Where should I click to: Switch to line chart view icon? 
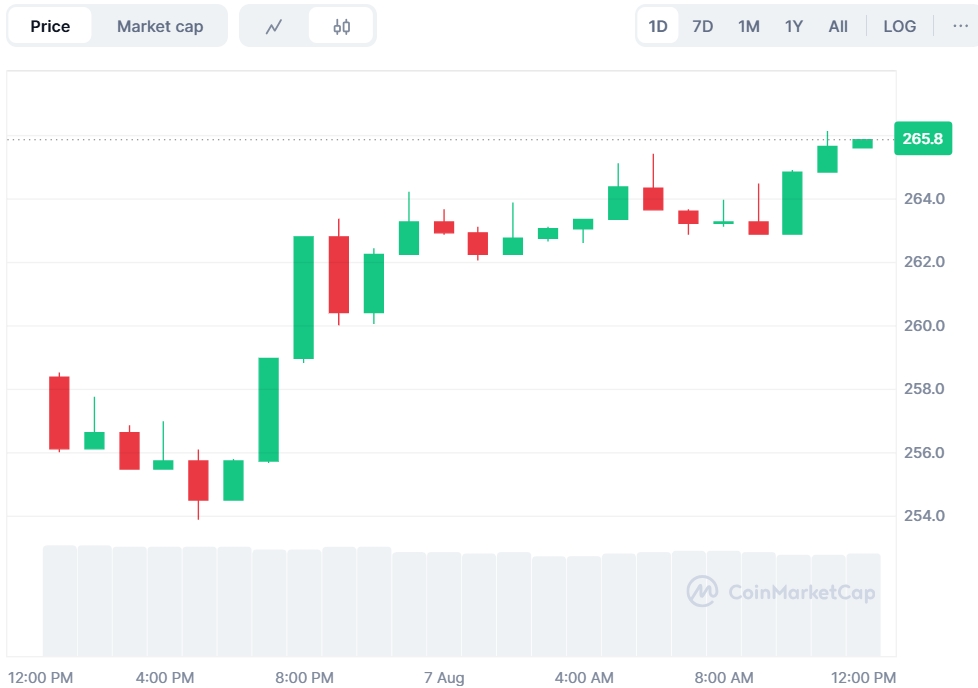[x=274, y=27]
